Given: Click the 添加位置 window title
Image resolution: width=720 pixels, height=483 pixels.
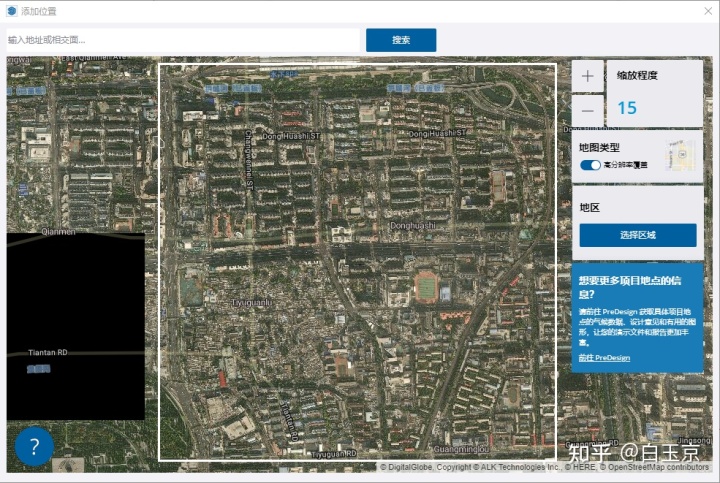Looking at the screenshot, I should tap(39, 11).
